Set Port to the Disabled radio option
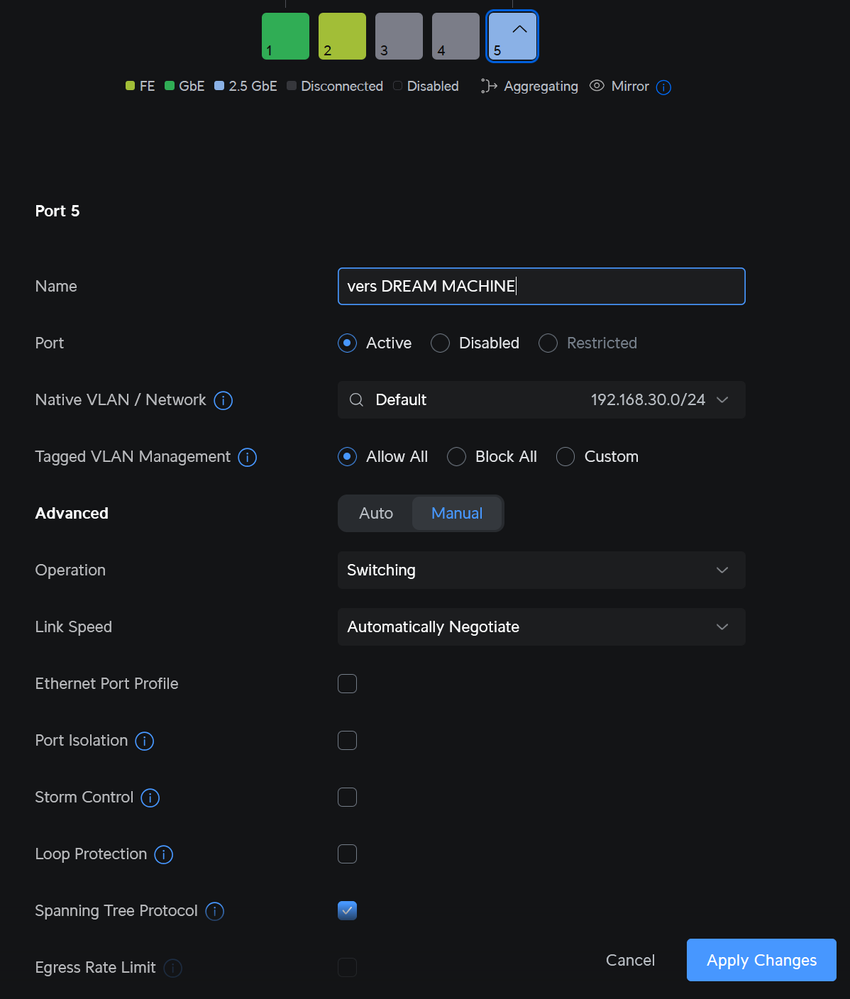 (440, 343)
